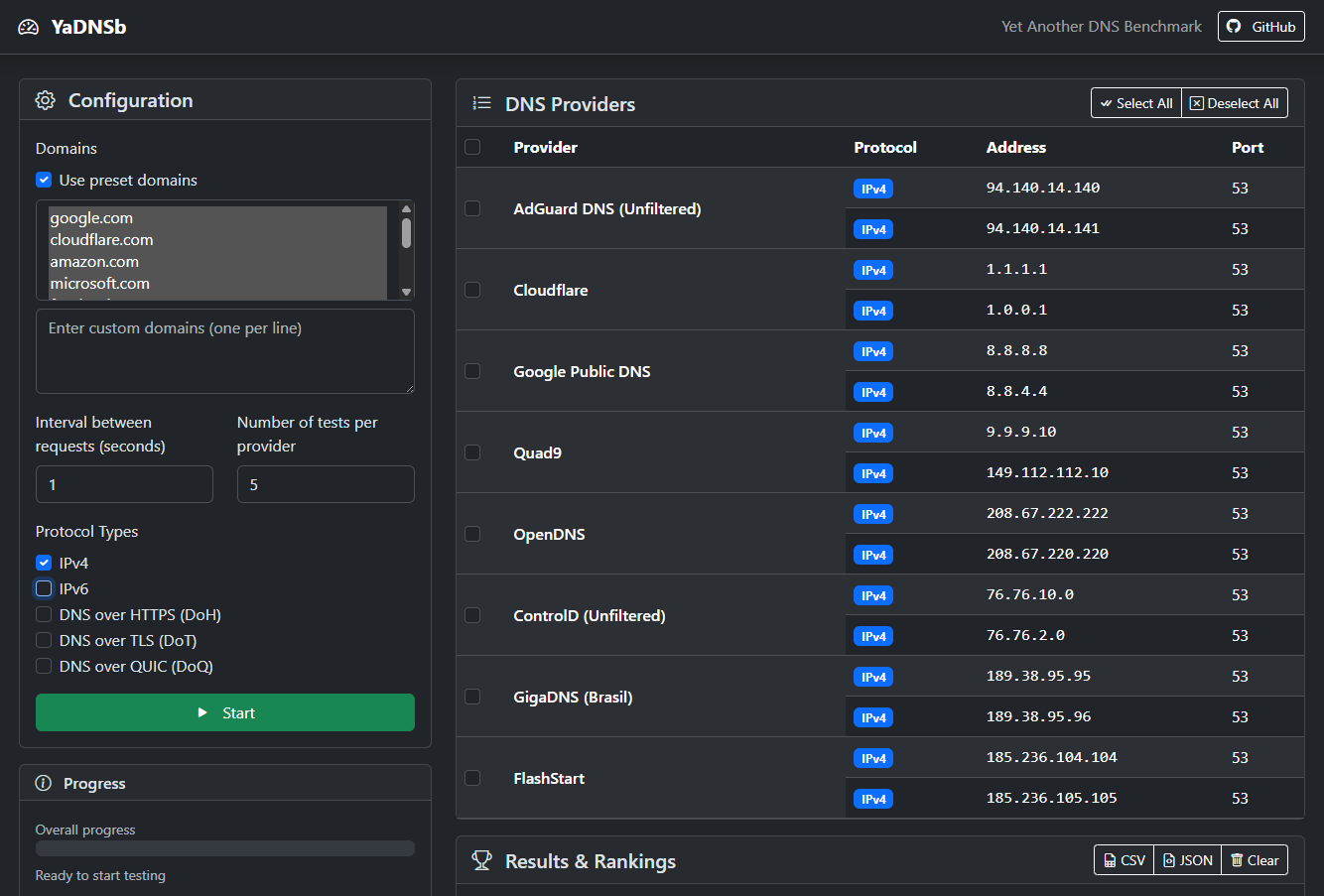1324x896 pixels.
Task: Export results as CSV
Action: 1125,860
